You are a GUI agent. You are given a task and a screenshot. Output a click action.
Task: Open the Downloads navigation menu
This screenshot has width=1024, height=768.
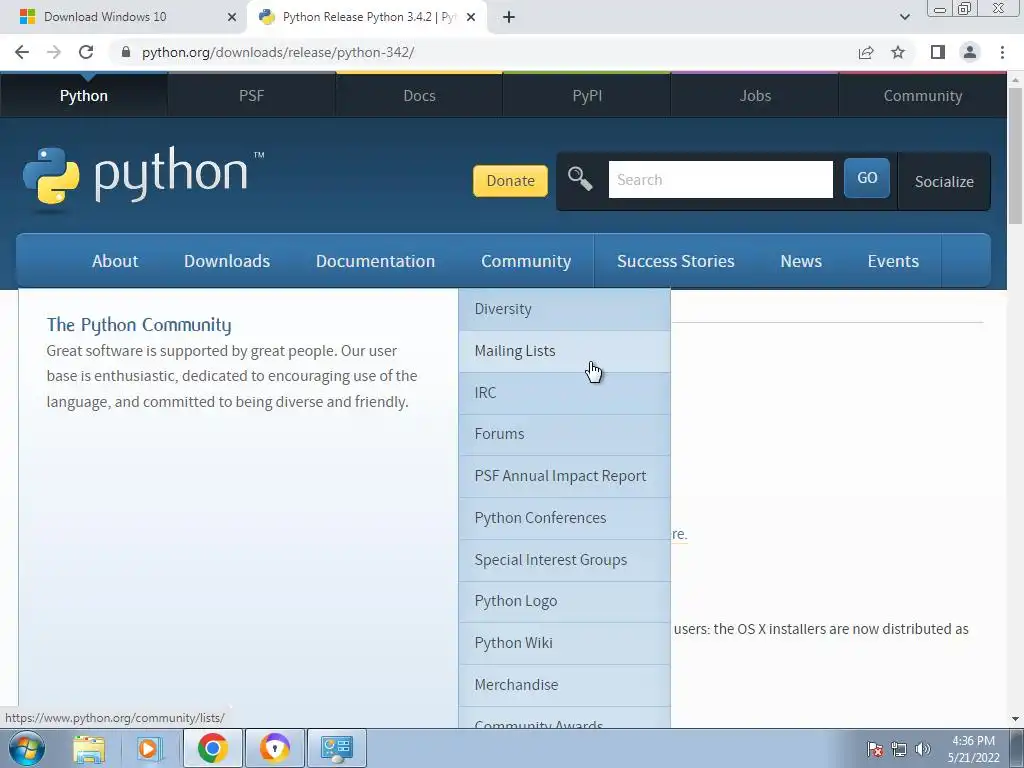tap(227, 261)
